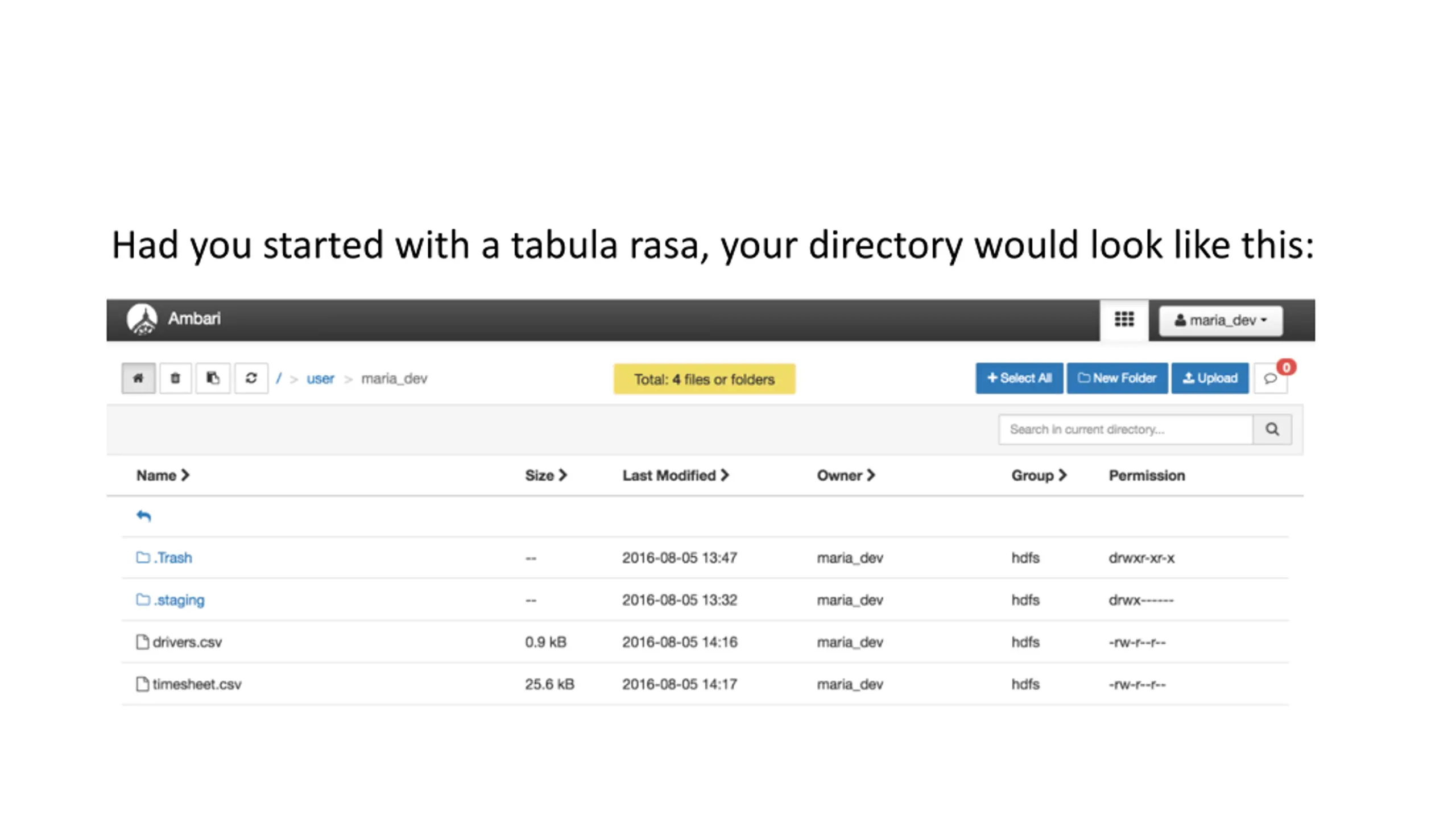Click the maria_dev breadcrumb
Screen dimensions: 1456x819
coord(394,379)
